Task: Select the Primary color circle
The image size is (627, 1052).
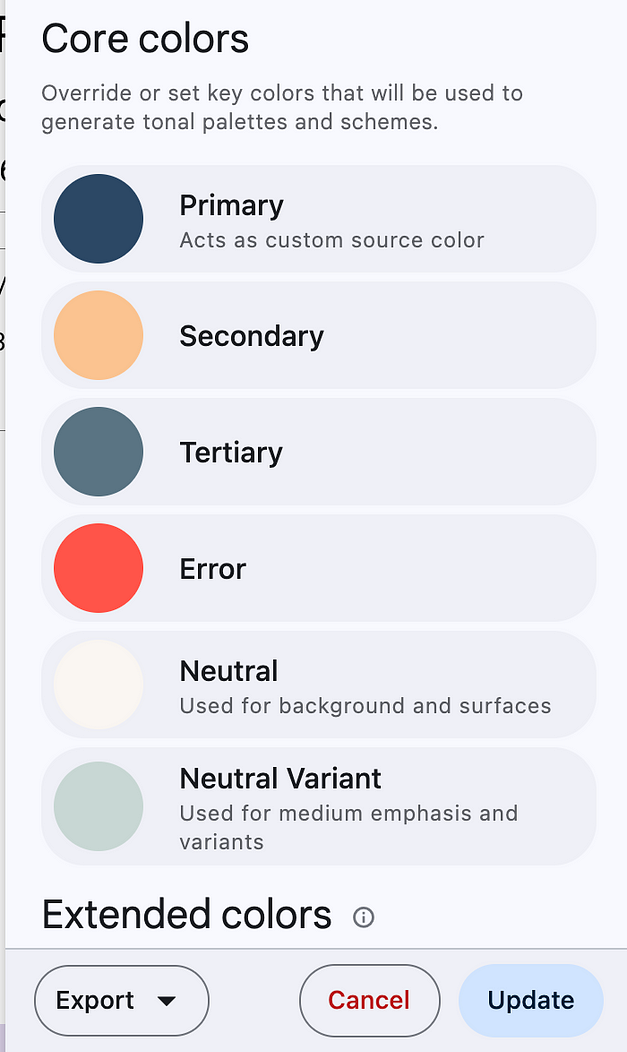Action: point(98,219)
